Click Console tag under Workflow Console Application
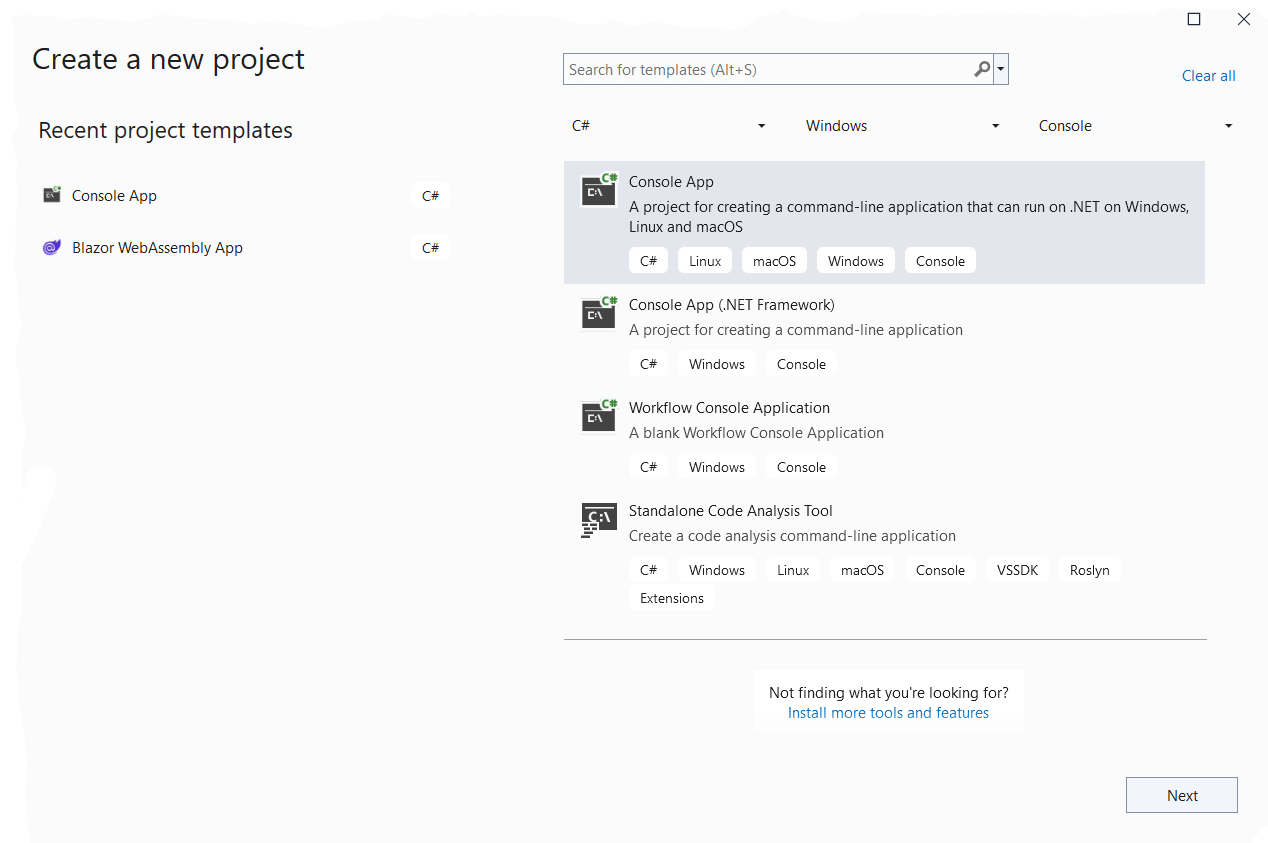Screen dimensions: 1268x843 (x=801, y=467)
